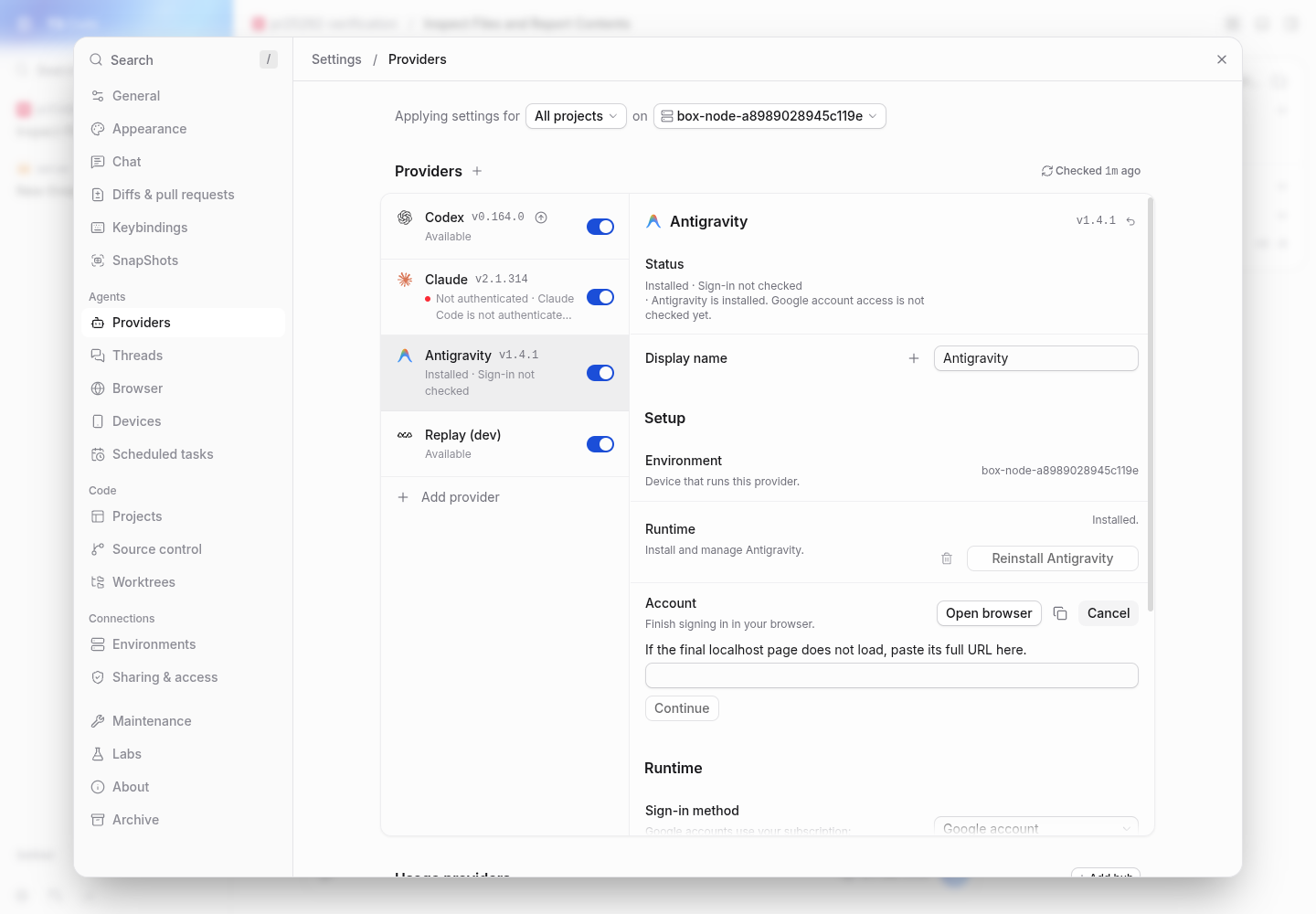Switch off the Antigravity provider toggle
This screenshot has height=914, width=1316.
(x=600, y=373)
